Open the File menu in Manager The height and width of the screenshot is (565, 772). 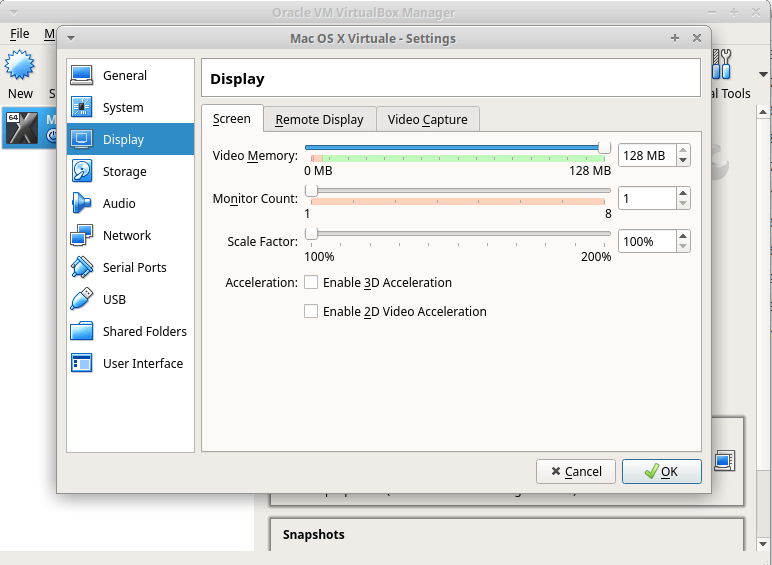pos(20,33)
